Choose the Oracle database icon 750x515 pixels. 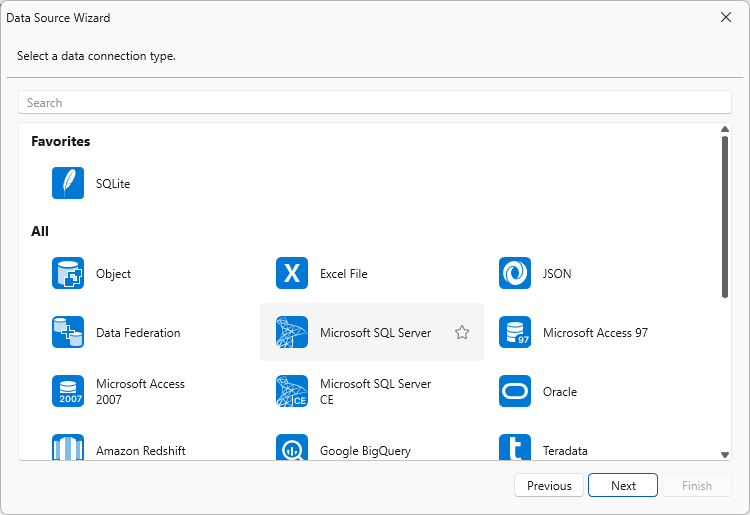click(x=515, y=391)
